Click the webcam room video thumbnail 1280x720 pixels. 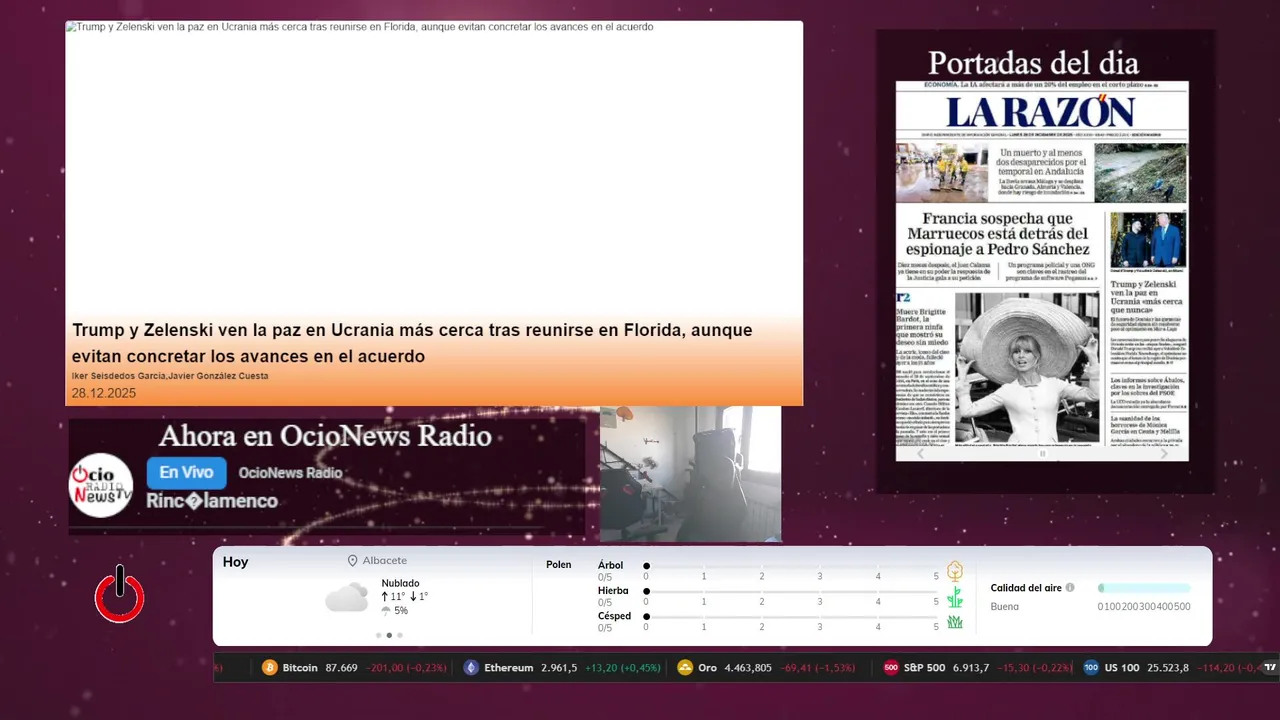pyautogui.click(x=690, y=474)
